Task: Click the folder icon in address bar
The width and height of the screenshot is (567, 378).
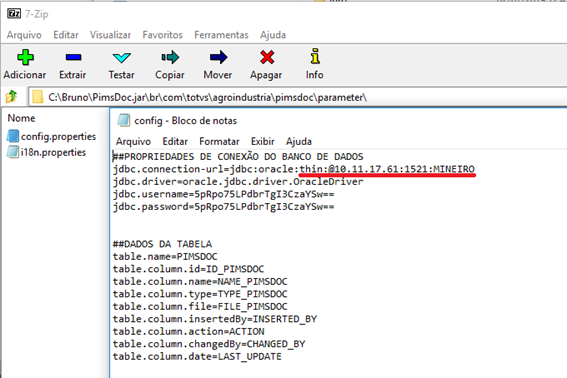Action: 37,97
